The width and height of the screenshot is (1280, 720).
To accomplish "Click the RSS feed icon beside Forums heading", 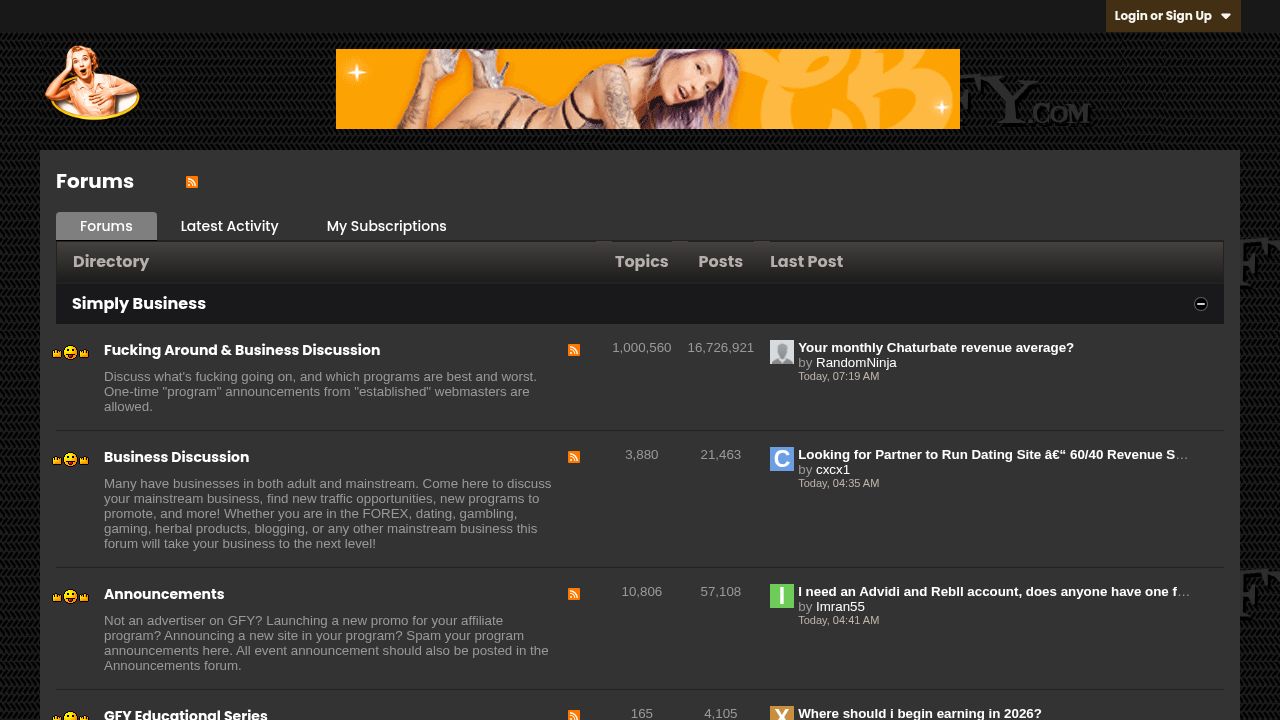I will pos(192,182).
